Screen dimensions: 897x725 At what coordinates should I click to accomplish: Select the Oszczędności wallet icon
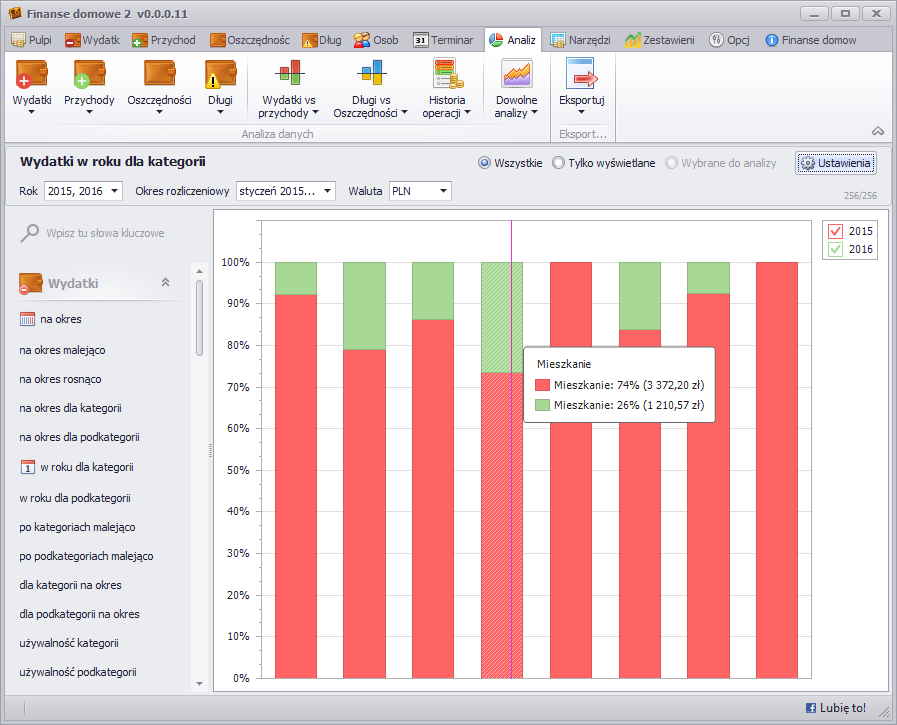(x=159, y=75)
